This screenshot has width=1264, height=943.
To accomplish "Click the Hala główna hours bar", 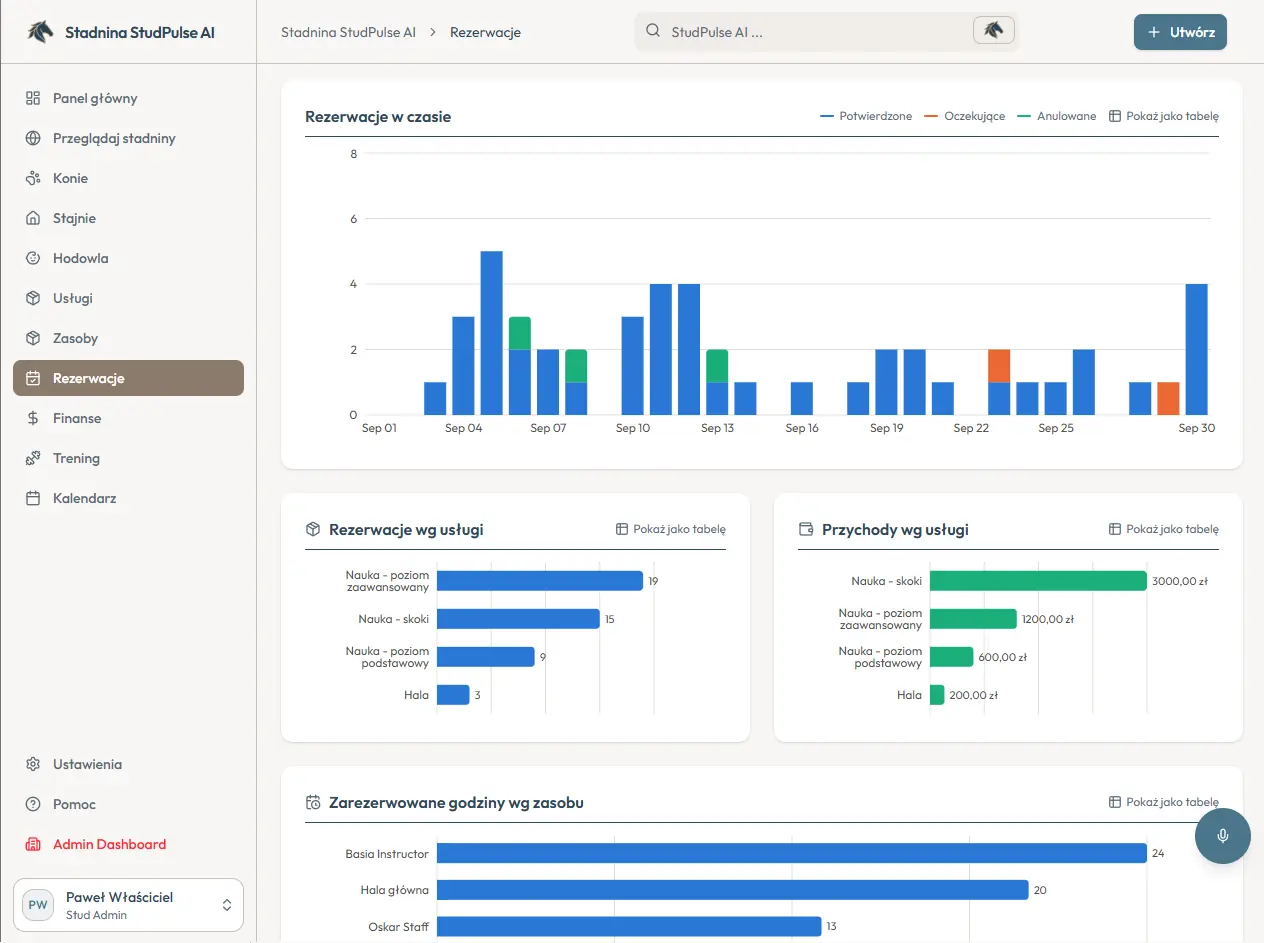I will [x=732, y=890].
